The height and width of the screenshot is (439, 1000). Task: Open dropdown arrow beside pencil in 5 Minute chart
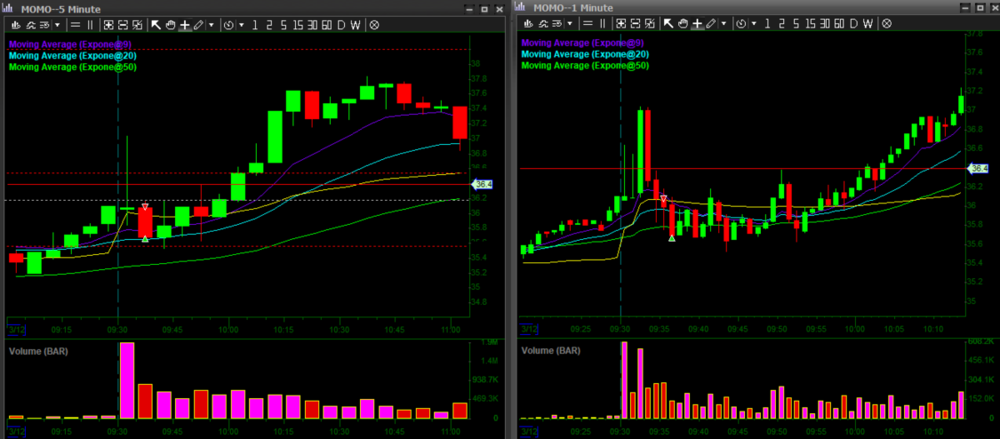[x=210, y=24]
